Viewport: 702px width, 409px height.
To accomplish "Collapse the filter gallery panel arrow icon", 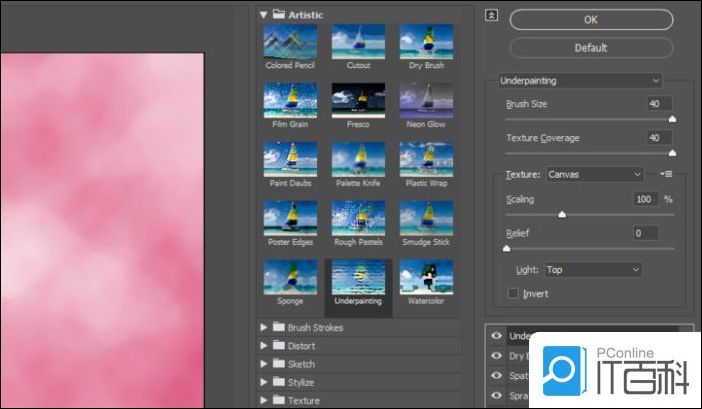I will [491, 15].
